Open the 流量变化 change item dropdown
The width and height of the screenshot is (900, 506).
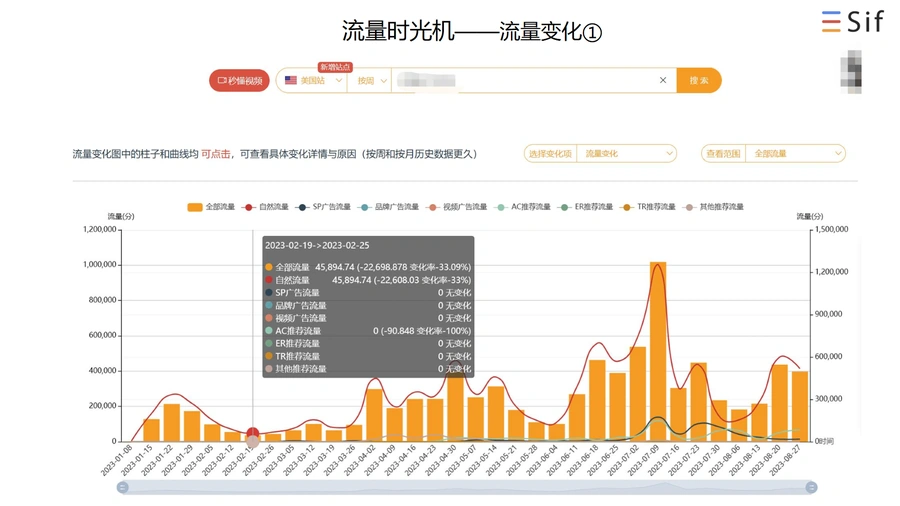(626, 154)
